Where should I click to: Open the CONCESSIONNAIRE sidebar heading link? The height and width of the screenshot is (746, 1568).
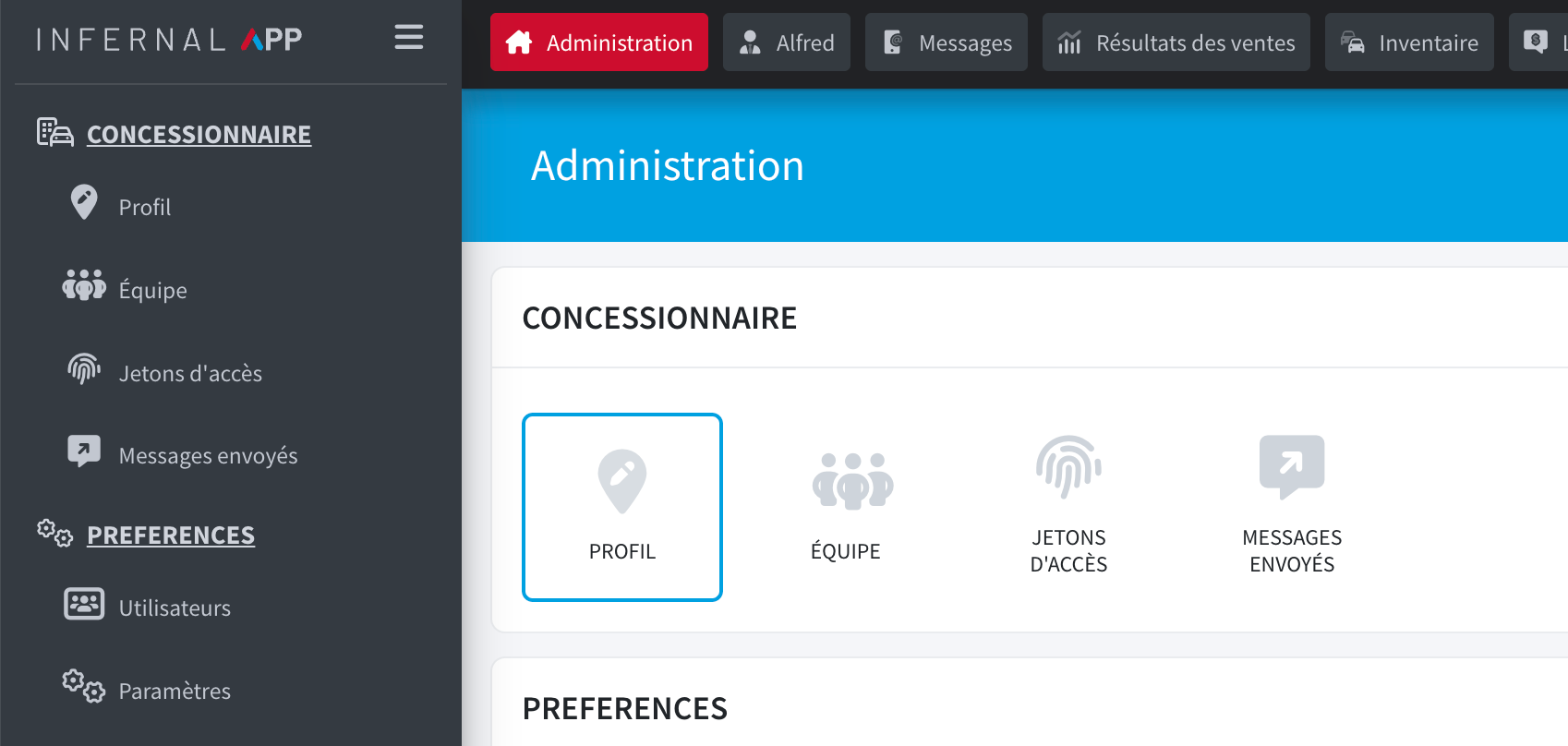click(199, 134)
